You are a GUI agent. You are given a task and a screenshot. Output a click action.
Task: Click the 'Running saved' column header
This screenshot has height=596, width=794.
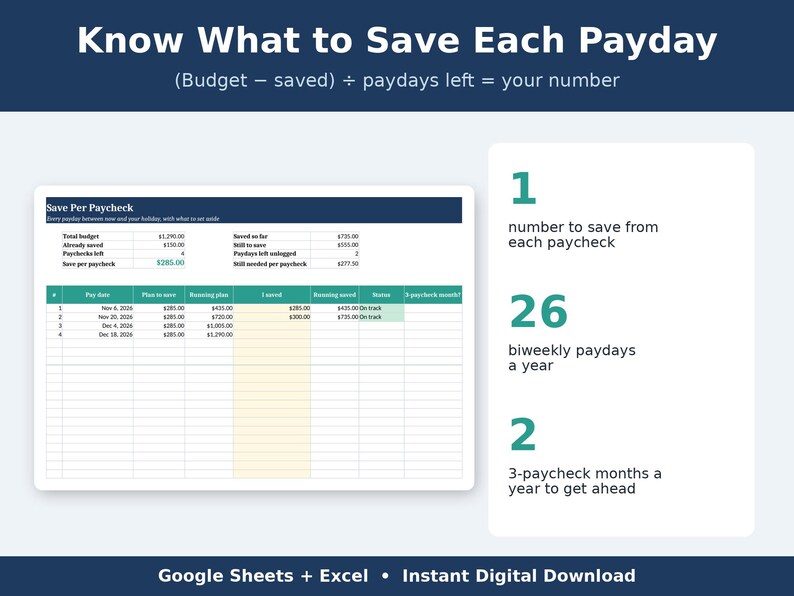[x=335, y=295]
